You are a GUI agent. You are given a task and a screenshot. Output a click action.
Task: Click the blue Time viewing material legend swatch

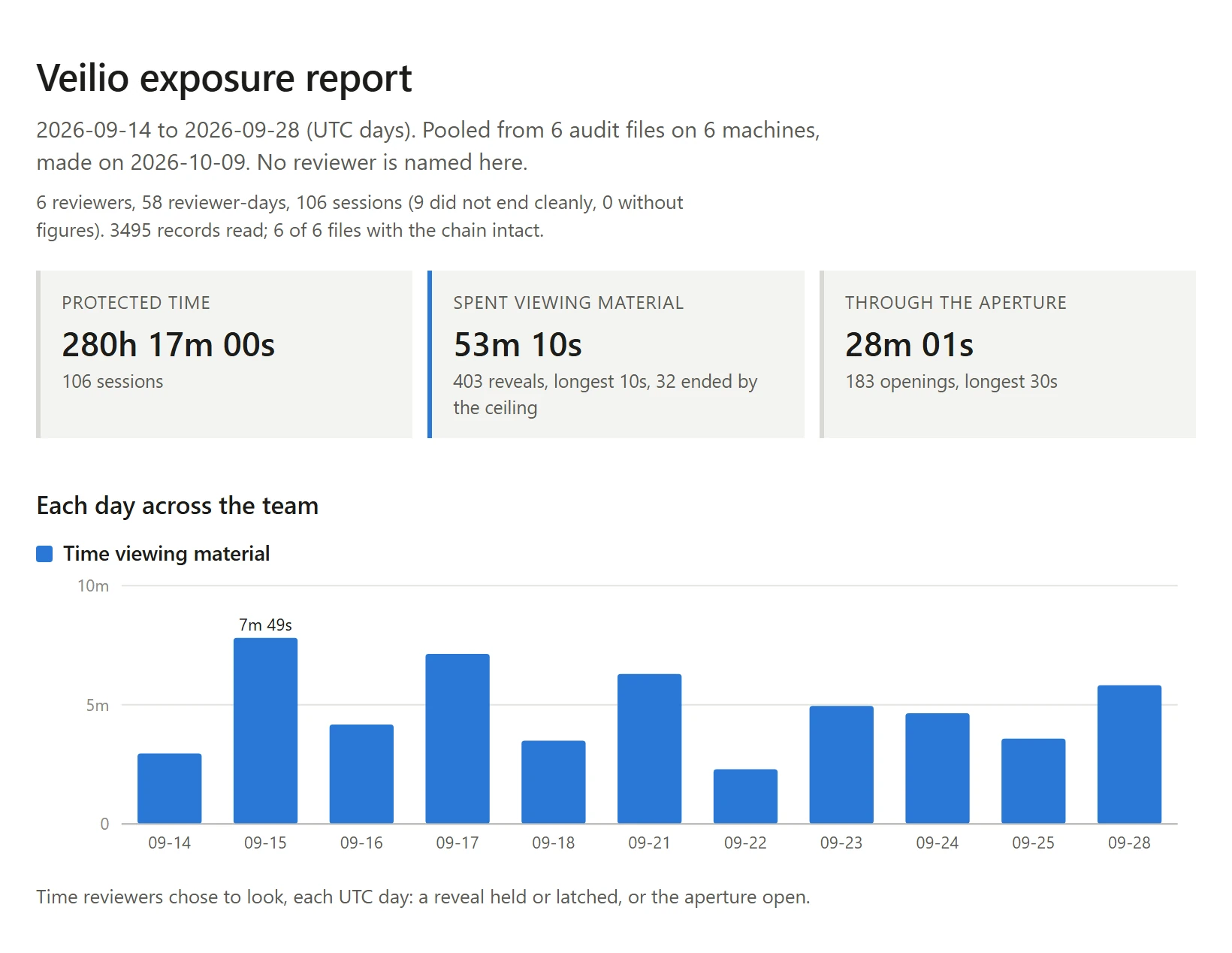44,554
